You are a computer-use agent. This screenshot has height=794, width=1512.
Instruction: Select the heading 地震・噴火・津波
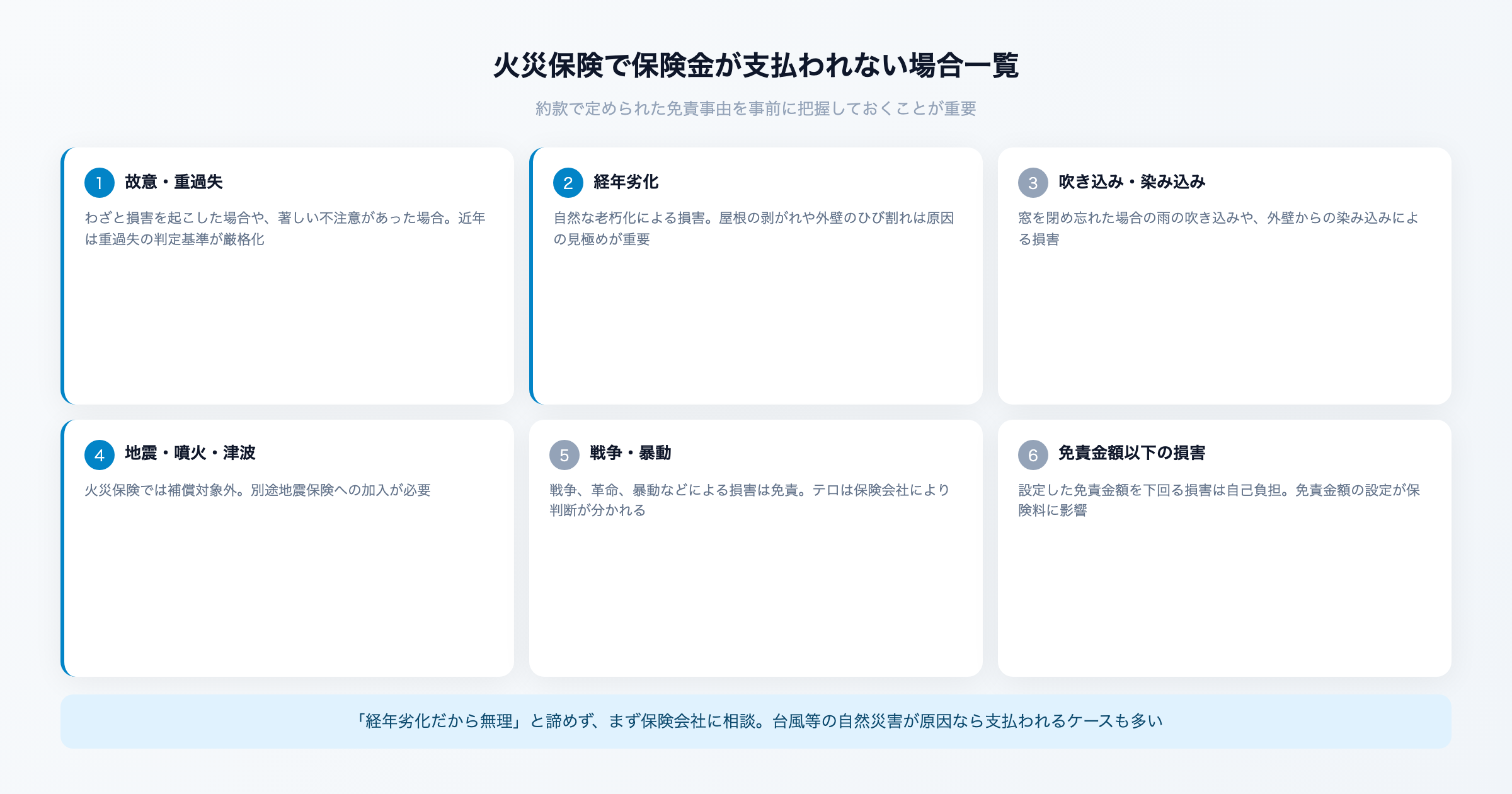coord(190,453)
